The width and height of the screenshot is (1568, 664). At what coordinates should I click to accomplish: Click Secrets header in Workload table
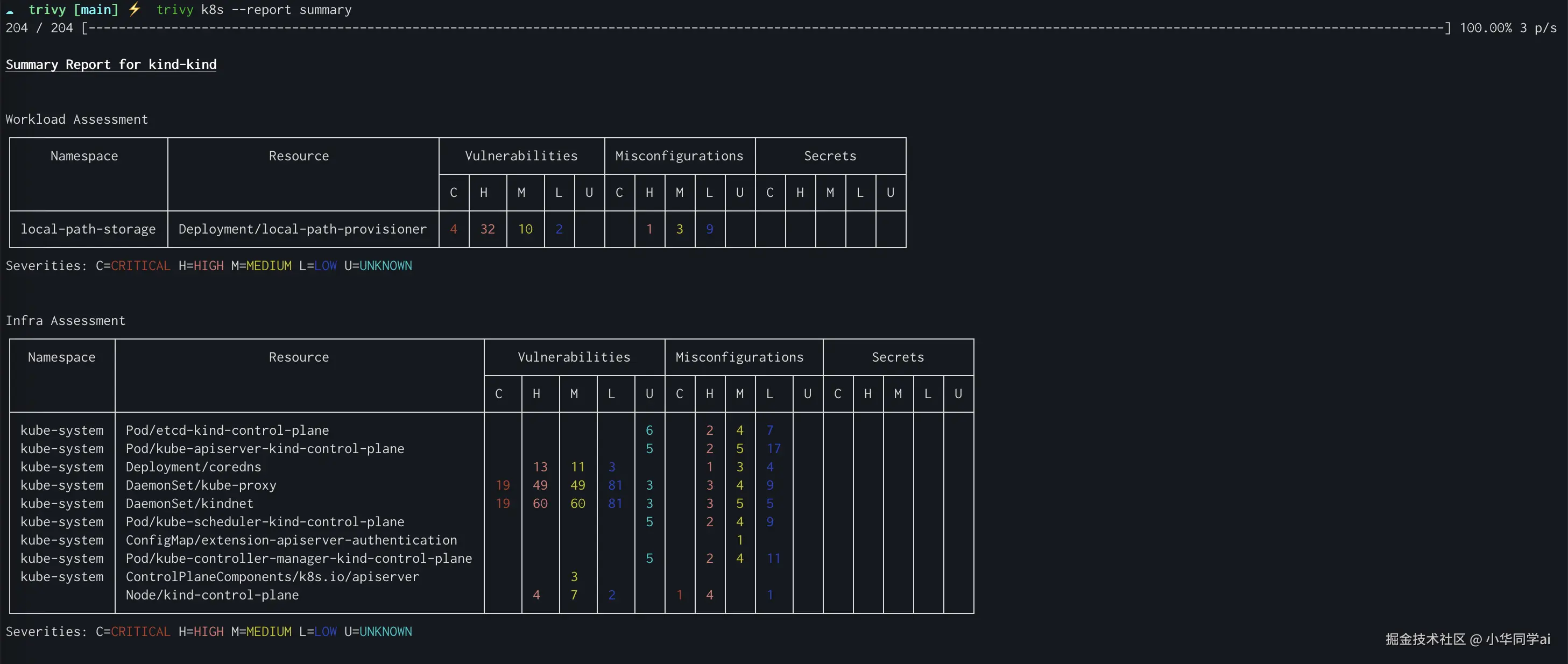click(x=830, y=157)
